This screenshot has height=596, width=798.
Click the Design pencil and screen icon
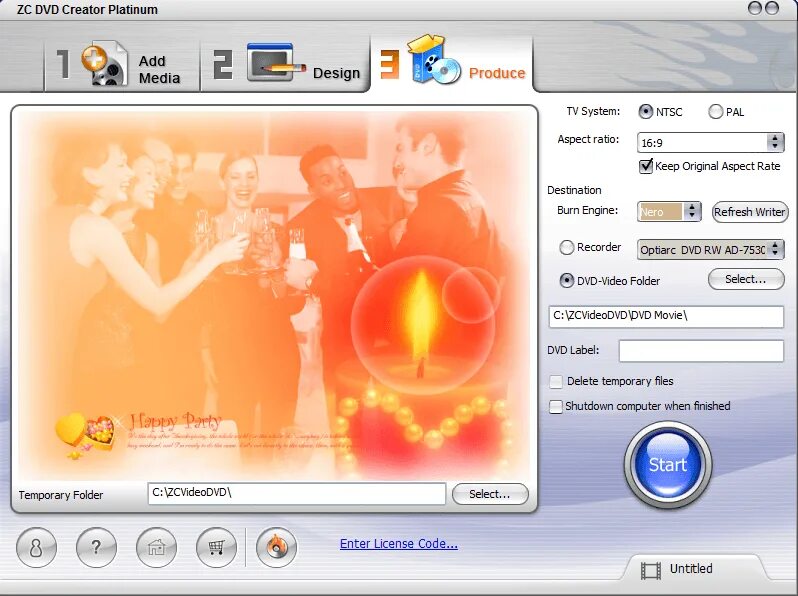pos(275,63)
